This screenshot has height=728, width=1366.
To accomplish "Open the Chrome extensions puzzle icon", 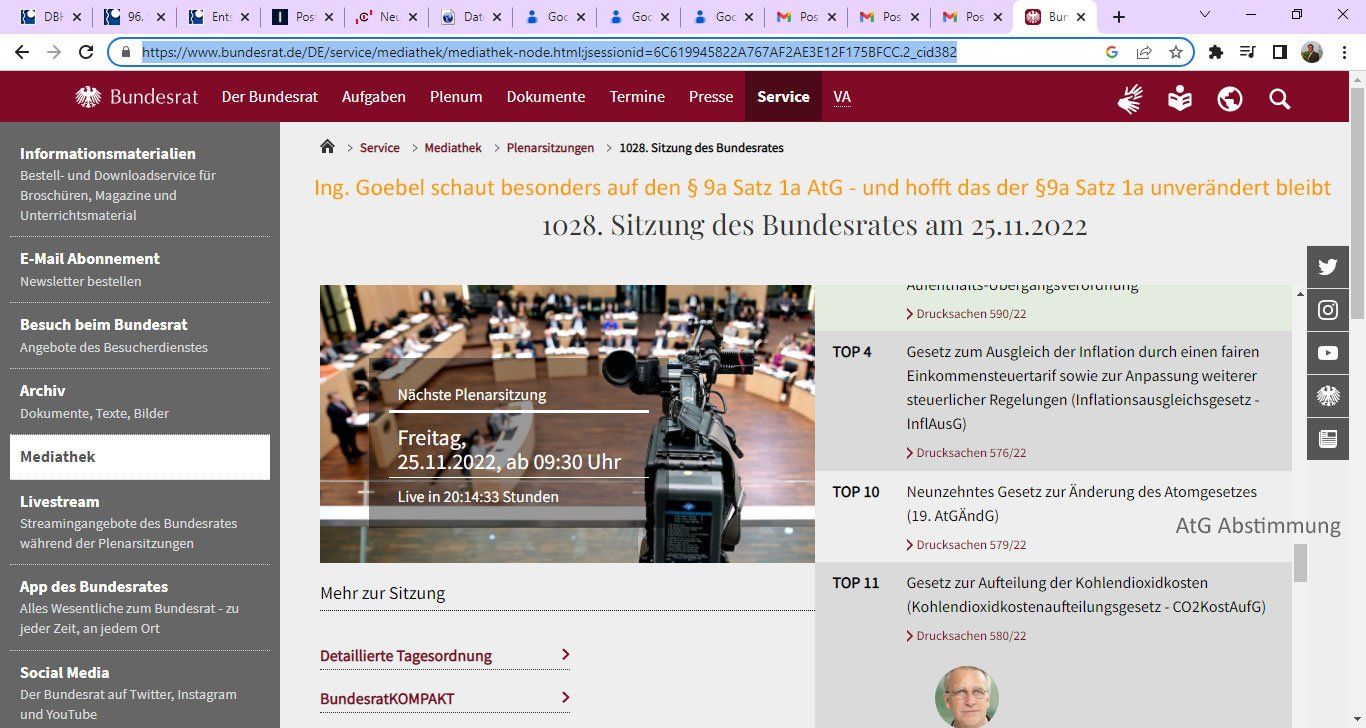I will click(1216, 52).
